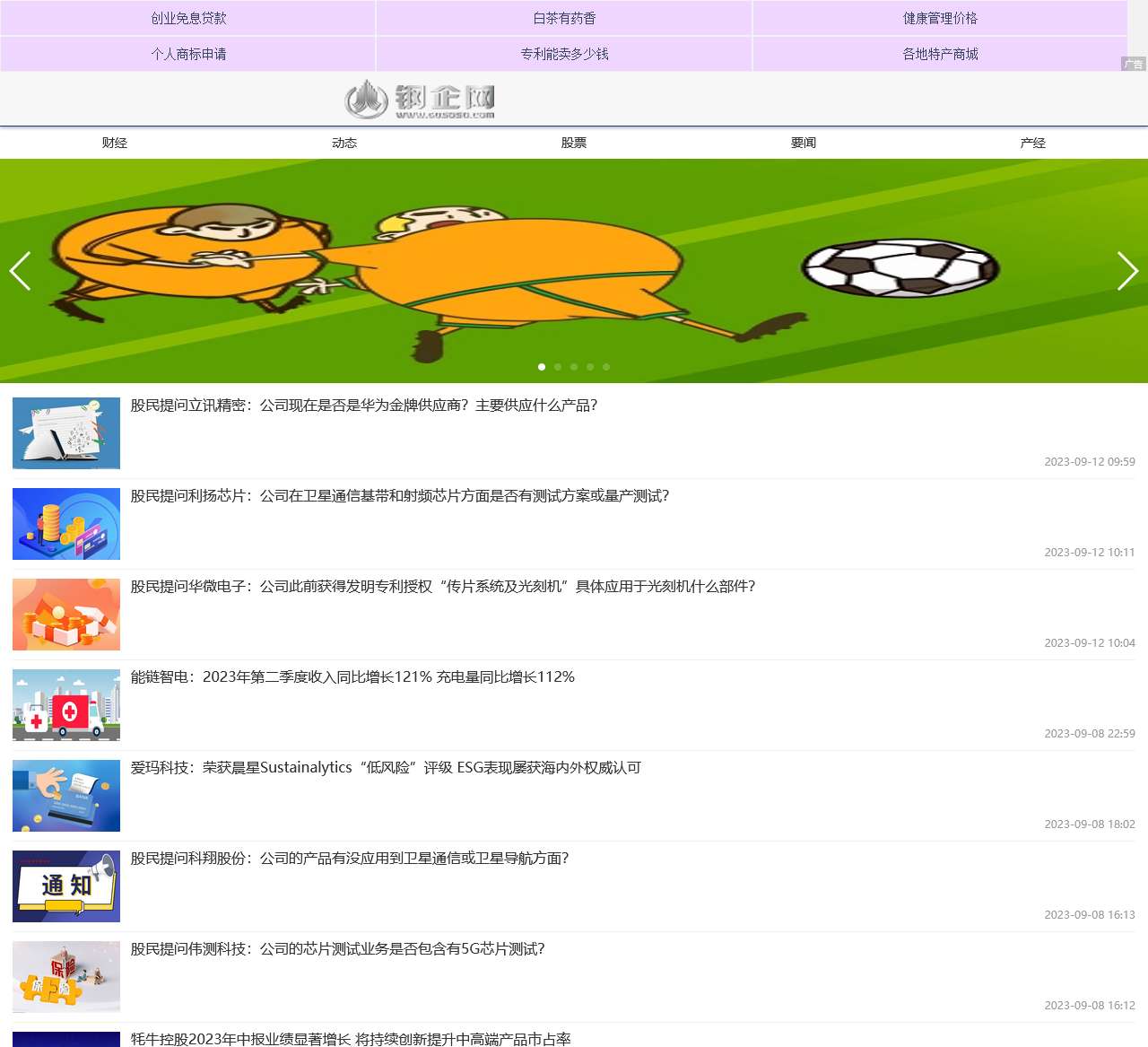Open puzzle thumbnail of 伟测科技 article

pos(66,977)
